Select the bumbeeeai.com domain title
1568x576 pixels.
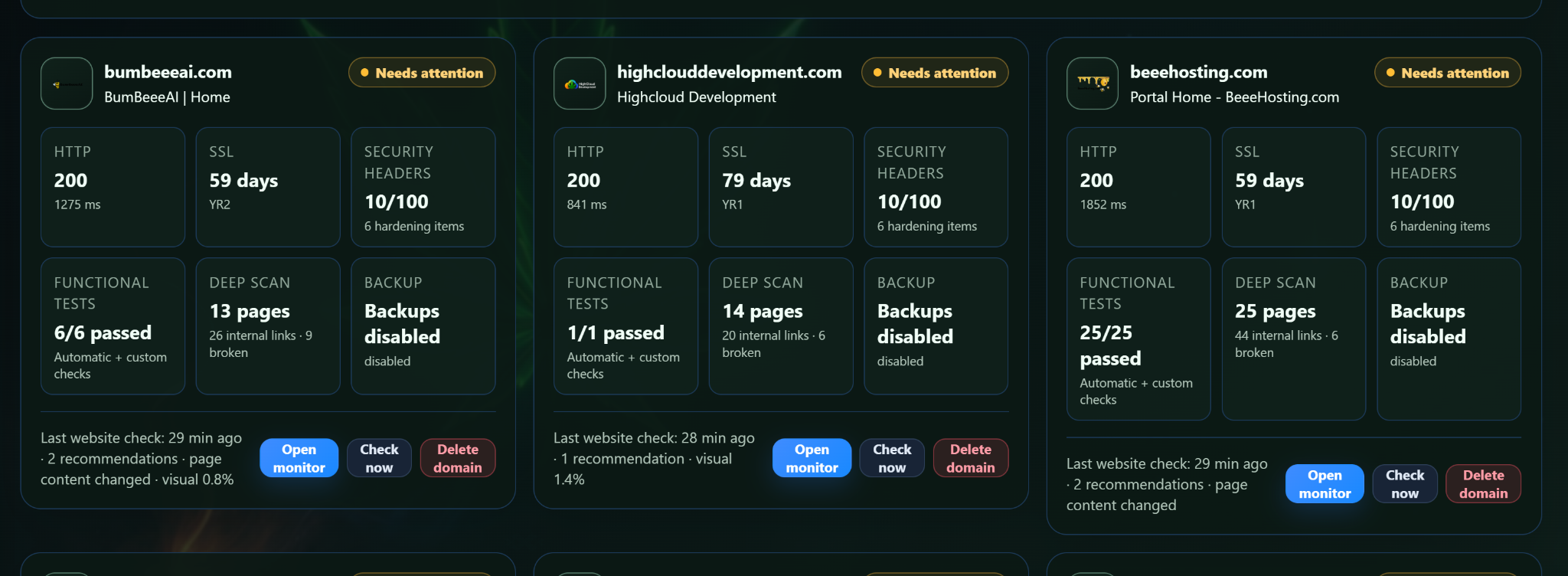pyautogui.click(x=168, y=72)
